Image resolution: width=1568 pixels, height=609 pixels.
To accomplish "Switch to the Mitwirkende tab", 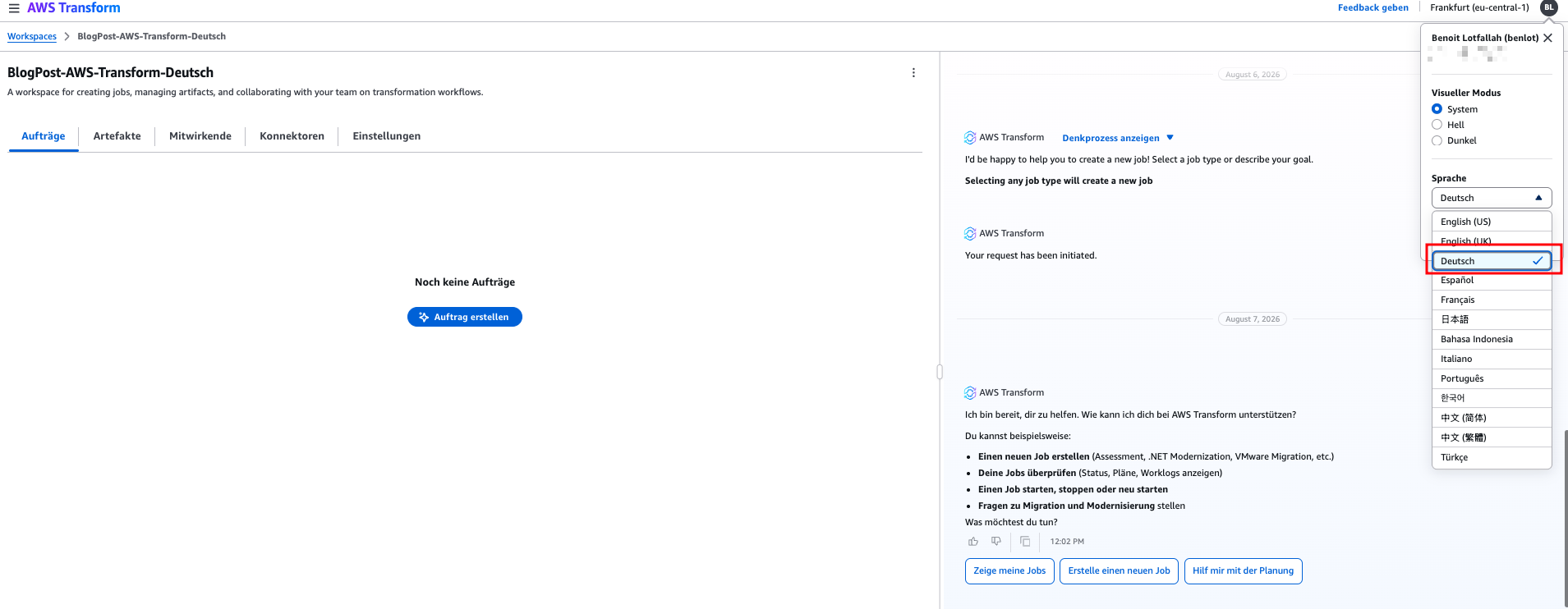I will coord(200,136).
